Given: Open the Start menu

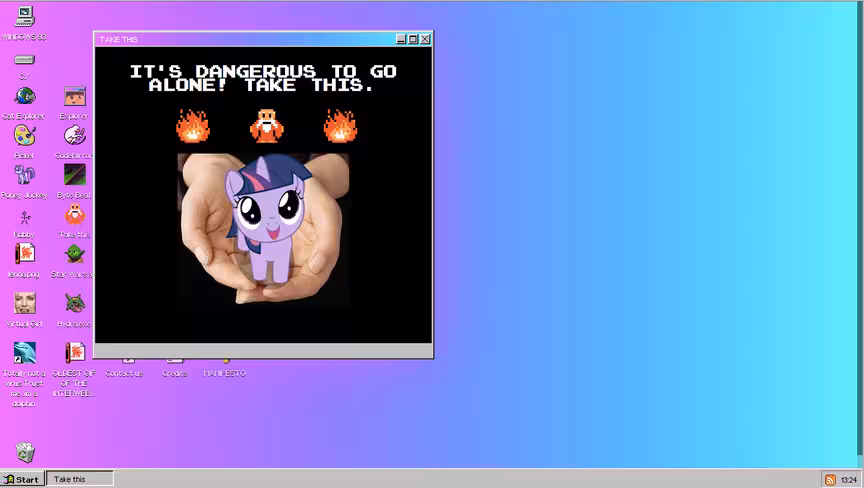Looking at the screenshot, I should point(22,479).
